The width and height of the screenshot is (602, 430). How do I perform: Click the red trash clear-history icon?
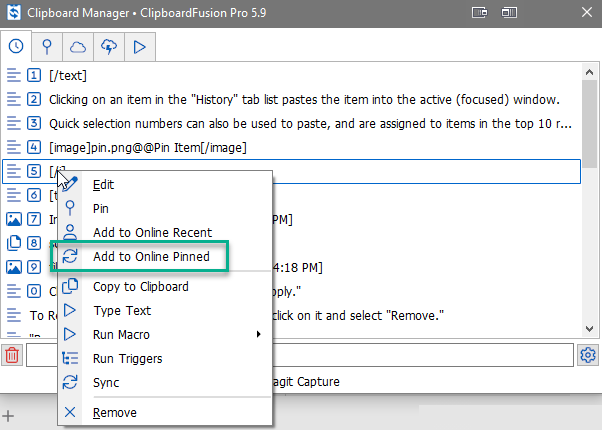(x=12, y=355)
